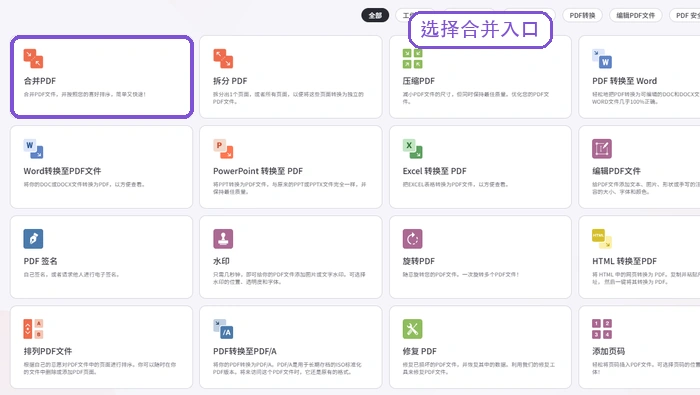
Task: Open the Excel 转换至 PDF title
Action: (x=434, y=171)
